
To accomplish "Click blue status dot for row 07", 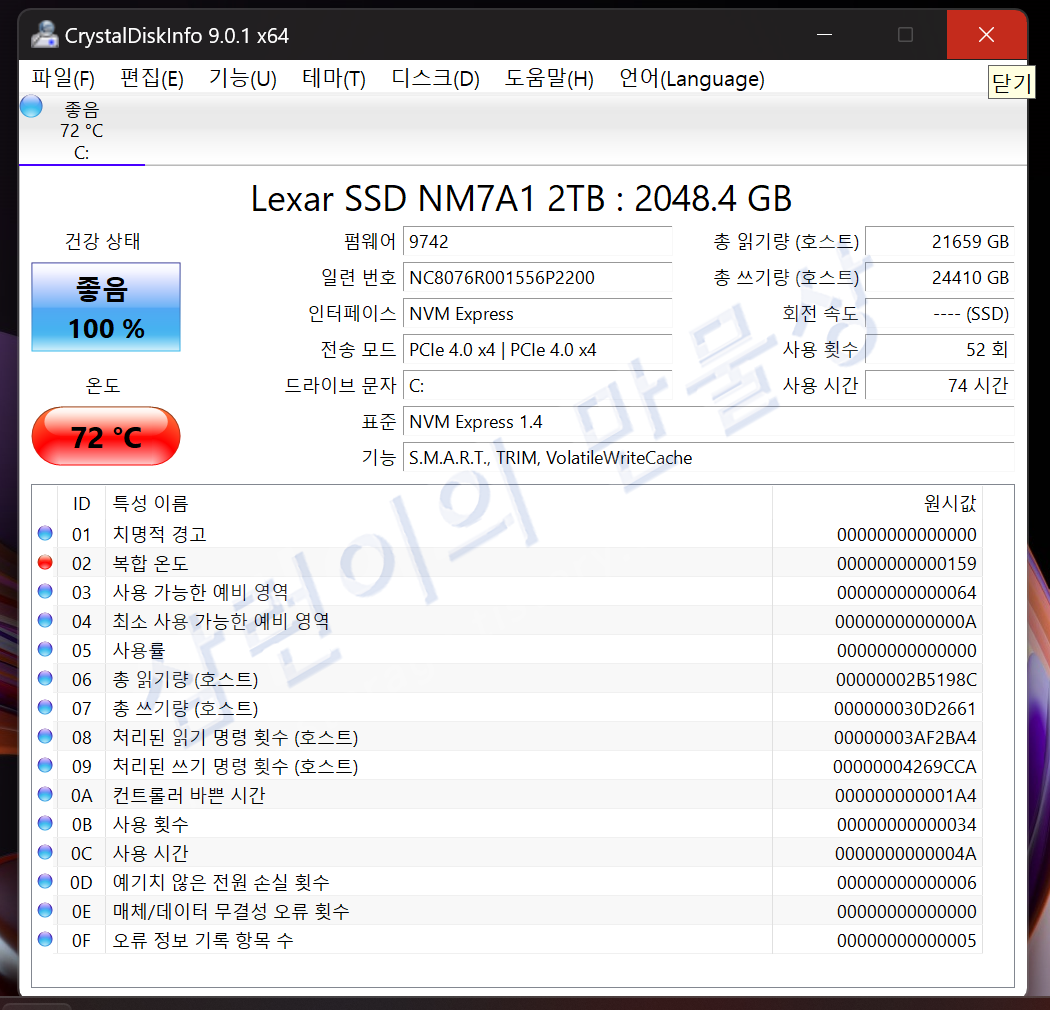I will point(45,707).
